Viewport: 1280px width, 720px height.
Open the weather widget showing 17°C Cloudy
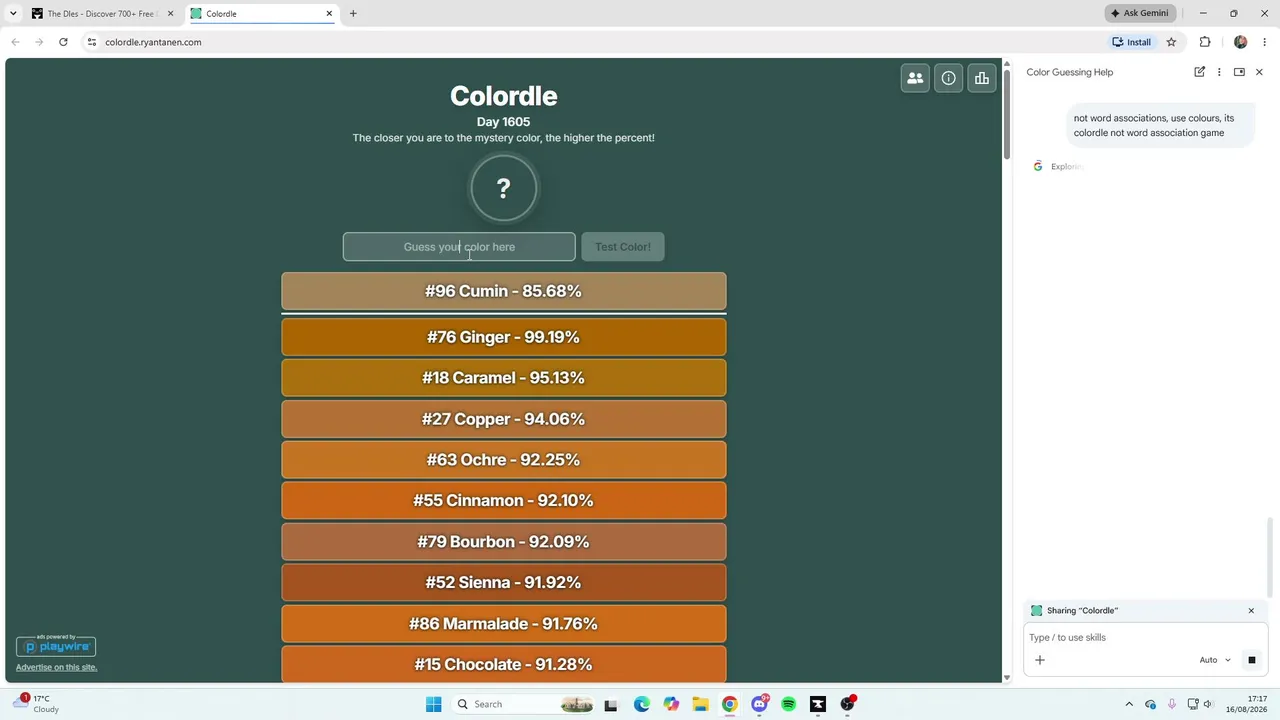click(36, 704)
